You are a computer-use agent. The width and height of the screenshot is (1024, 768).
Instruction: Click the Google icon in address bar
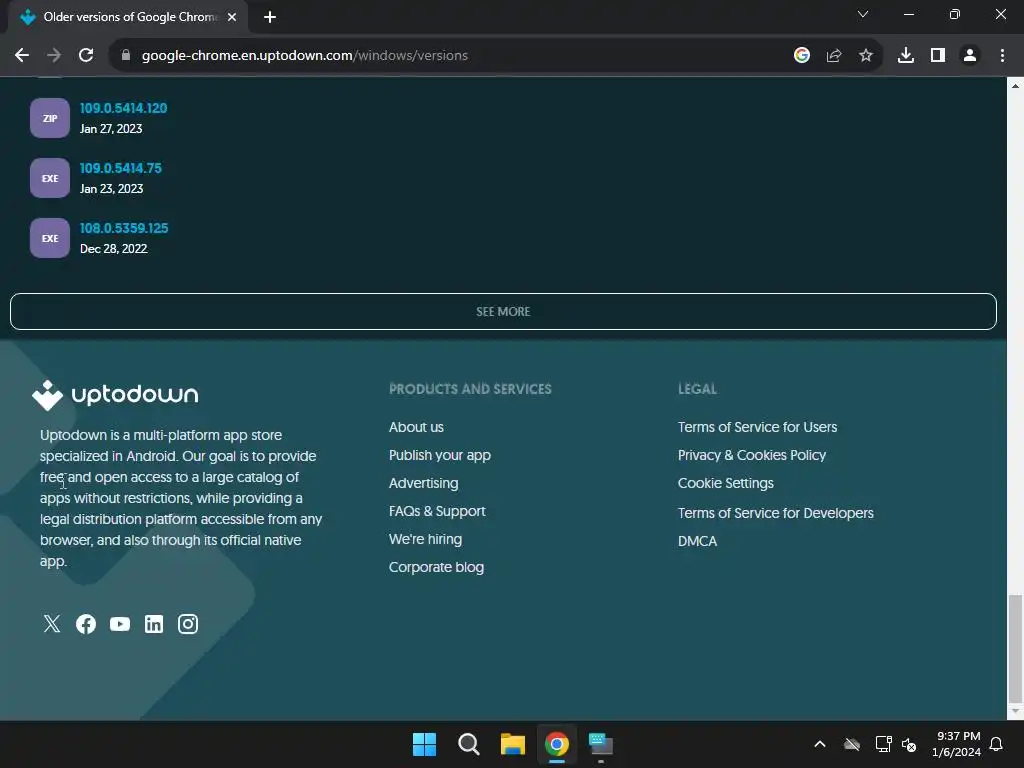coord(802,56)
